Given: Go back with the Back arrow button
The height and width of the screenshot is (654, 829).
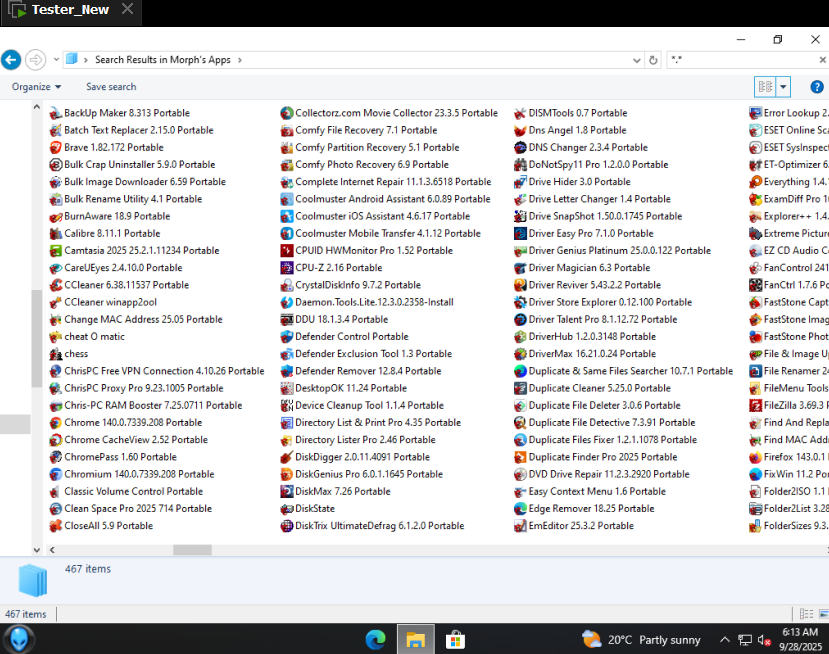Looking at the screenshot, I should (x=11, y=60).
